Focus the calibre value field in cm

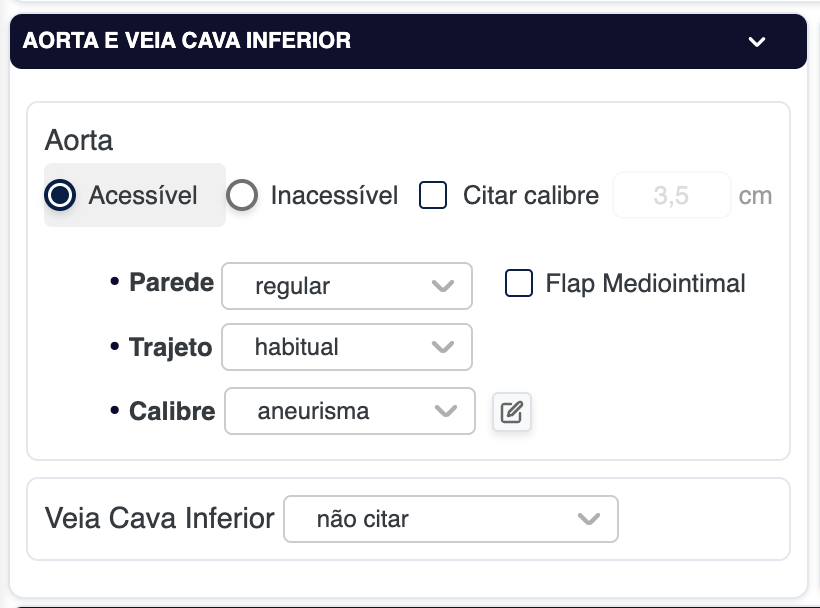pyautogui.click(x=671, y=195)
